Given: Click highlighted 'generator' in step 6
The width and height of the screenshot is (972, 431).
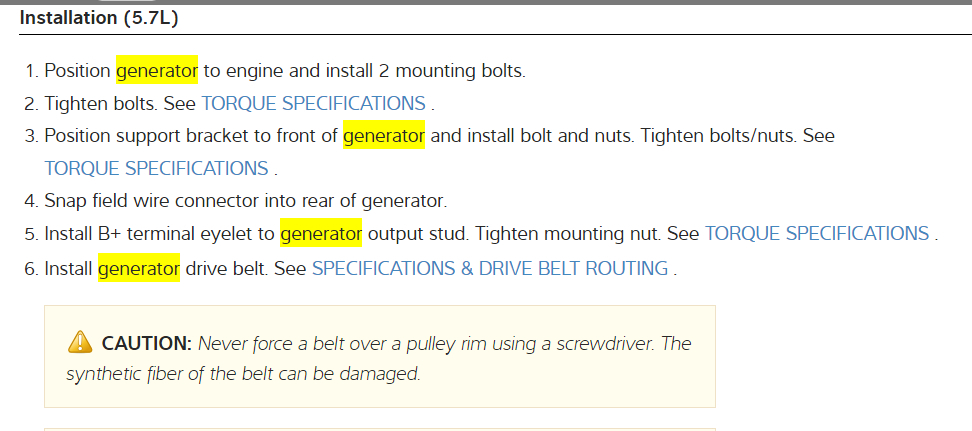Looking at the screenshot, I should point(139,268).
